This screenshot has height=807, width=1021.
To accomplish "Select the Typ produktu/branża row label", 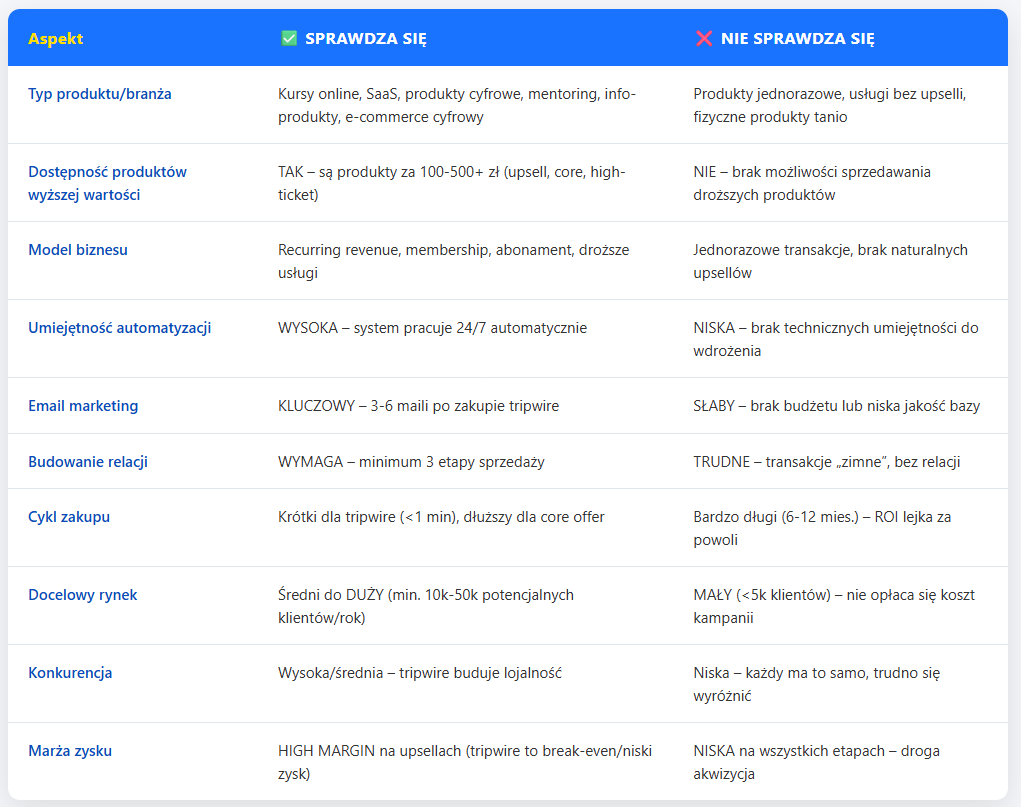I will pyautogui.click(x=100, y=94).
